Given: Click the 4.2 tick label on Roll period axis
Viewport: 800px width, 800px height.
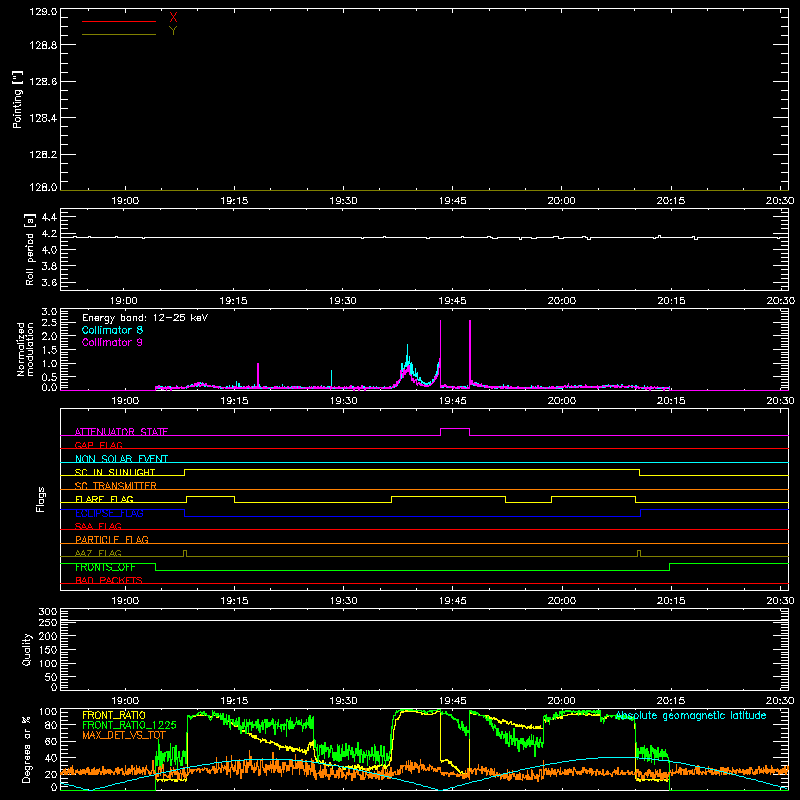Looking at the screenshot, I should click(x=49, y=234).
